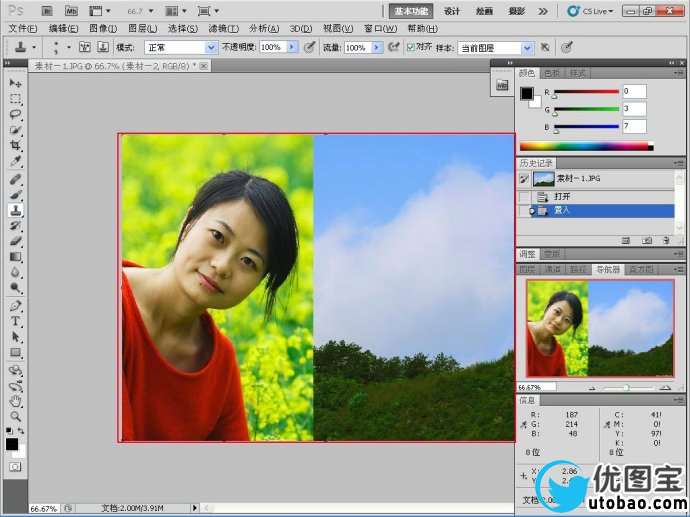
Task: Open the blending mode dropdown 正常
Action: click(181, 48)
